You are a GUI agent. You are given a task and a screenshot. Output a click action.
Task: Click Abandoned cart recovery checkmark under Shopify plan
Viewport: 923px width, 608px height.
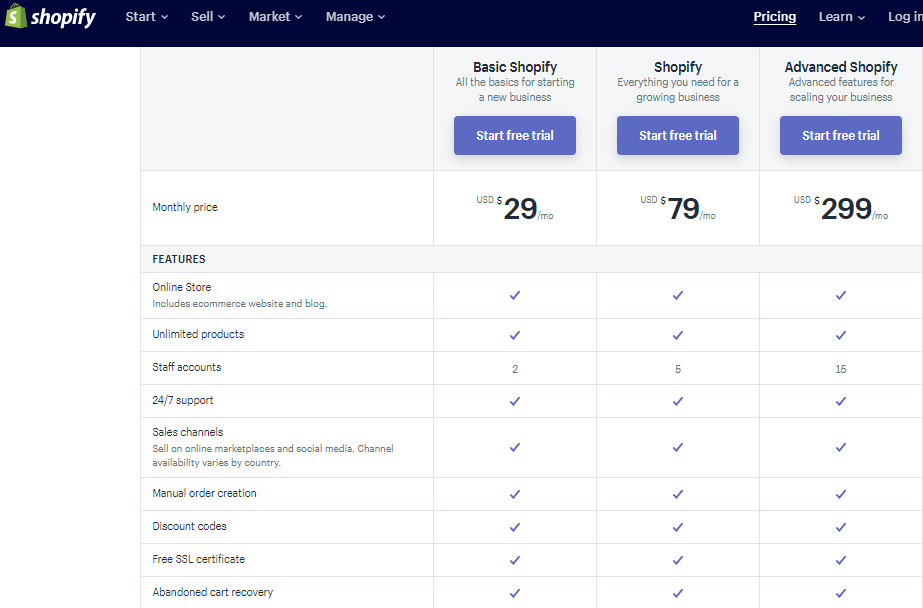pyautogui.click(x=678, y=593)
